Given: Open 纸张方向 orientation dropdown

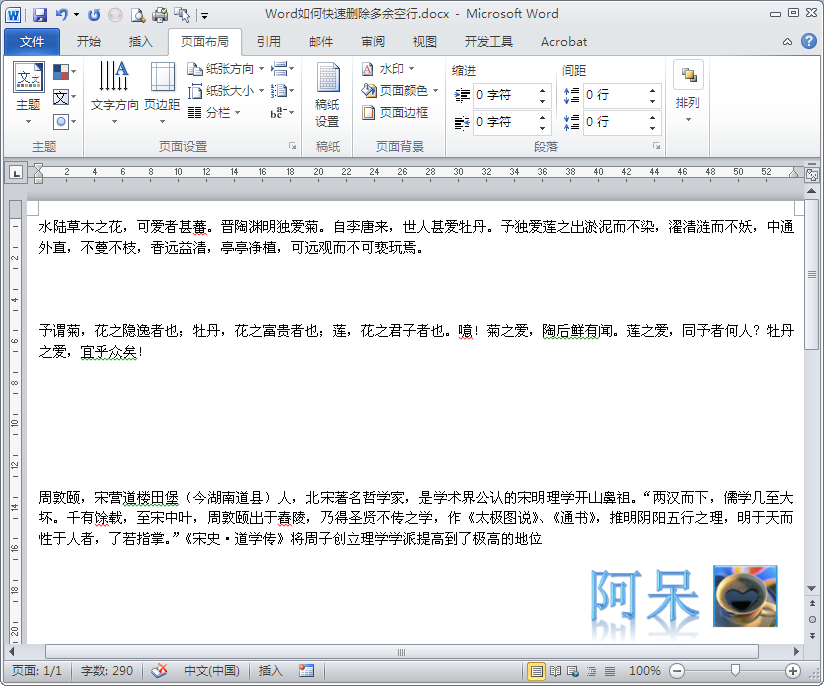Looking at the screenshot, I should pos(225,69).
